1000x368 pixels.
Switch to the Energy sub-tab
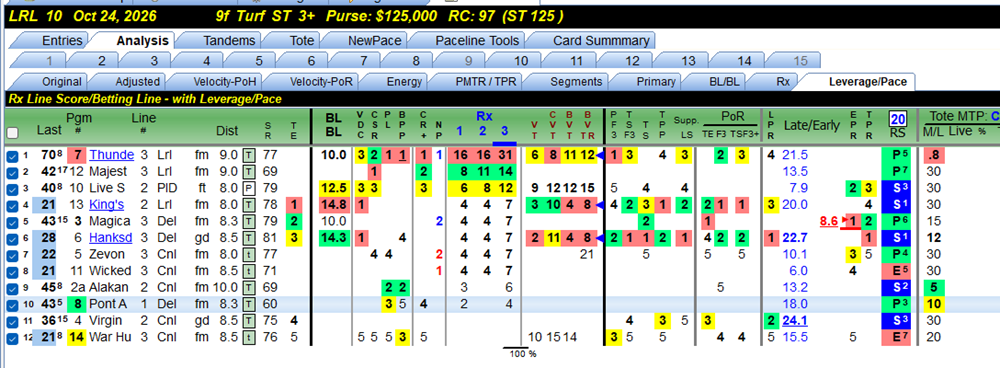(x=404, y=82)
